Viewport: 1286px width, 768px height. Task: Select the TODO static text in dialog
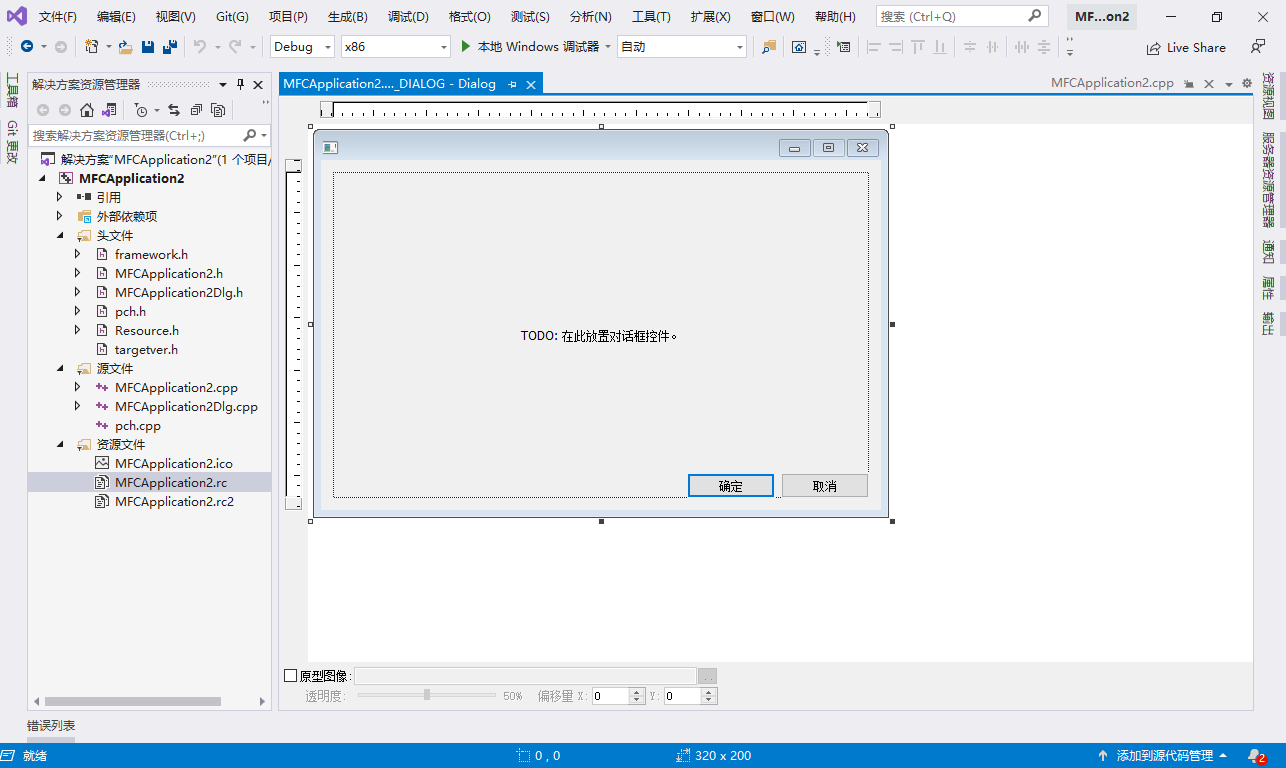(x=599, y=336)
